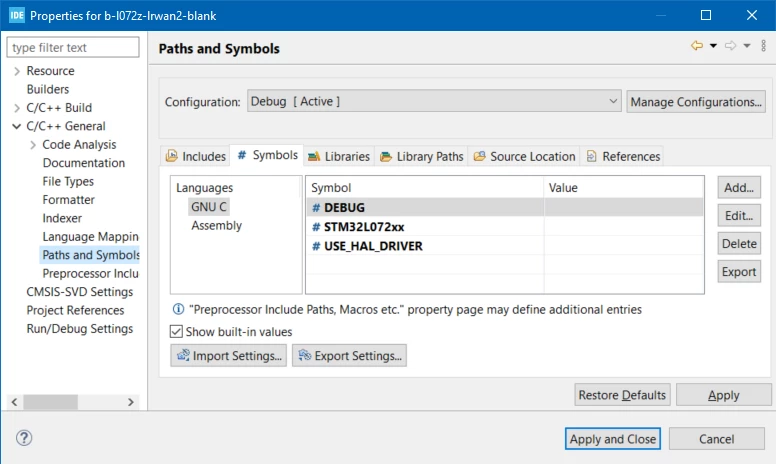
Task: Collapse the C/C++ General node
Action: 17,126
